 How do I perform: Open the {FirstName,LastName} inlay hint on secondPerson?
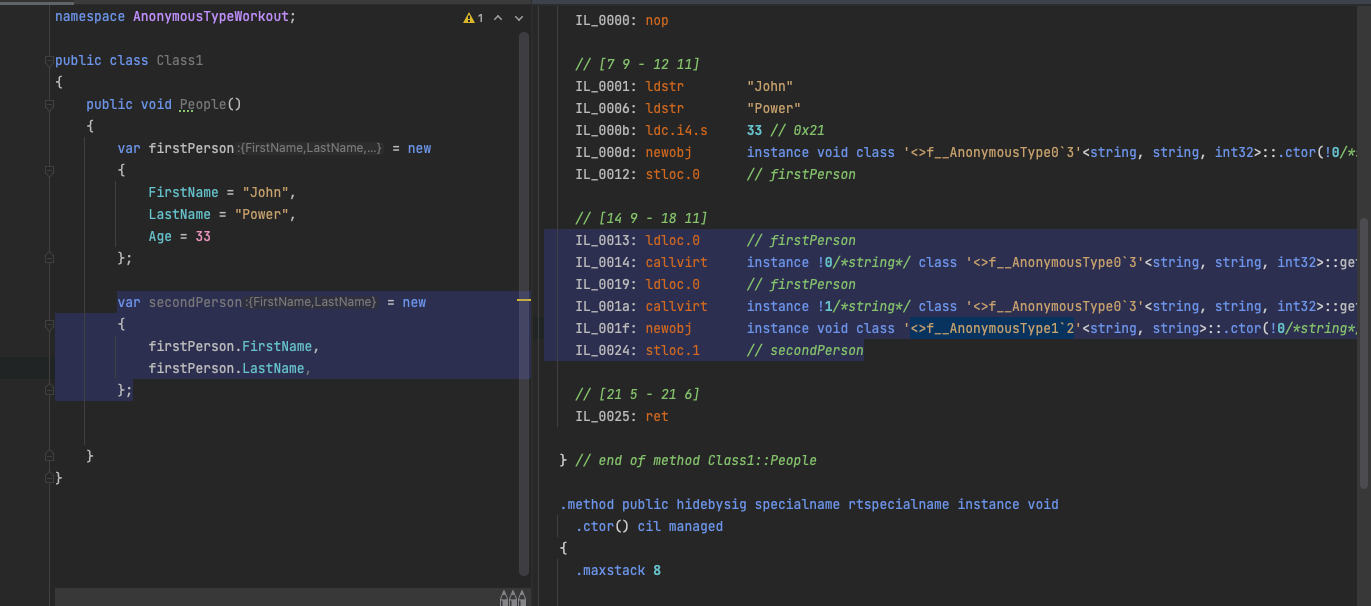(309, 302)
